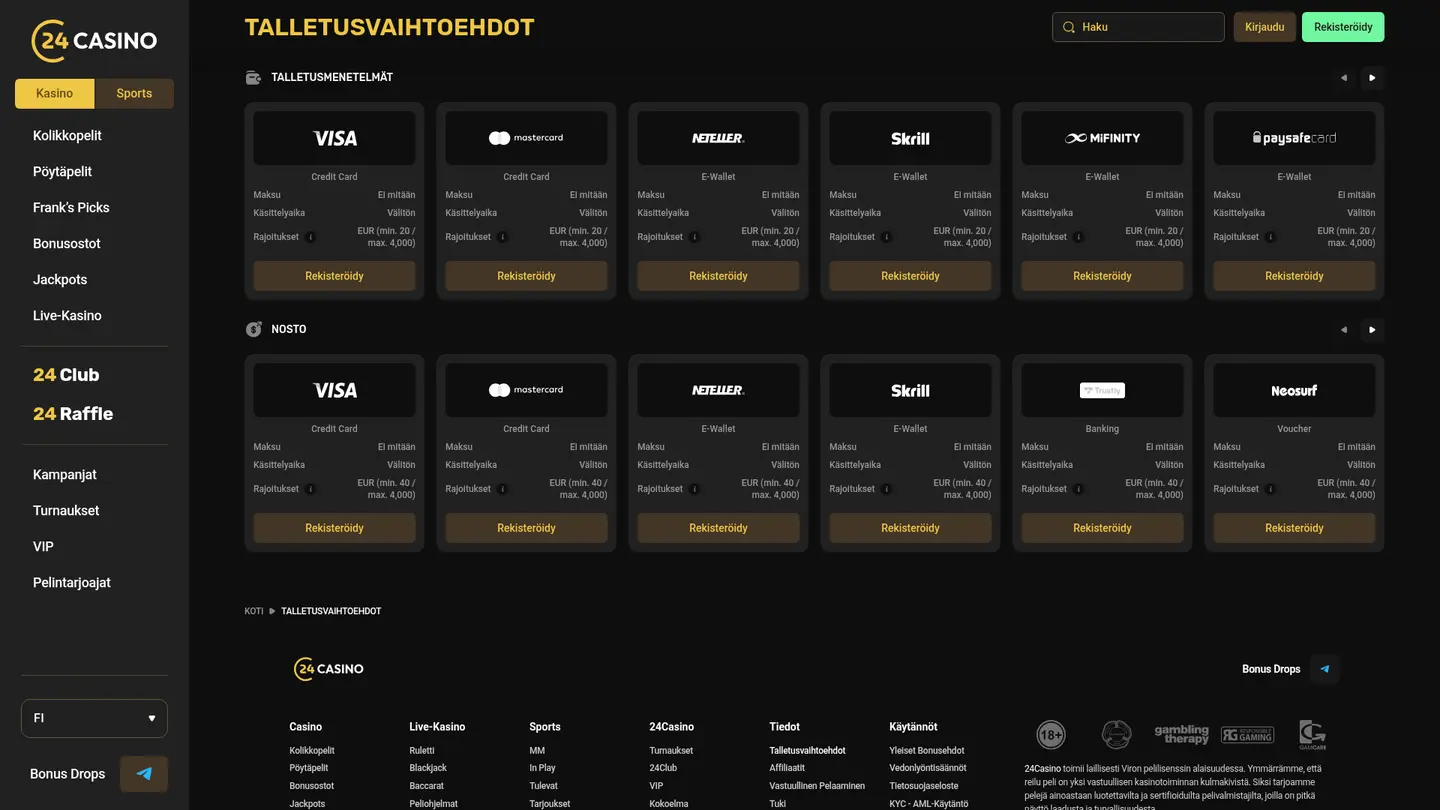1440x810 pixels.
Task: Click the Haku search field
Action: [1138, 27]
